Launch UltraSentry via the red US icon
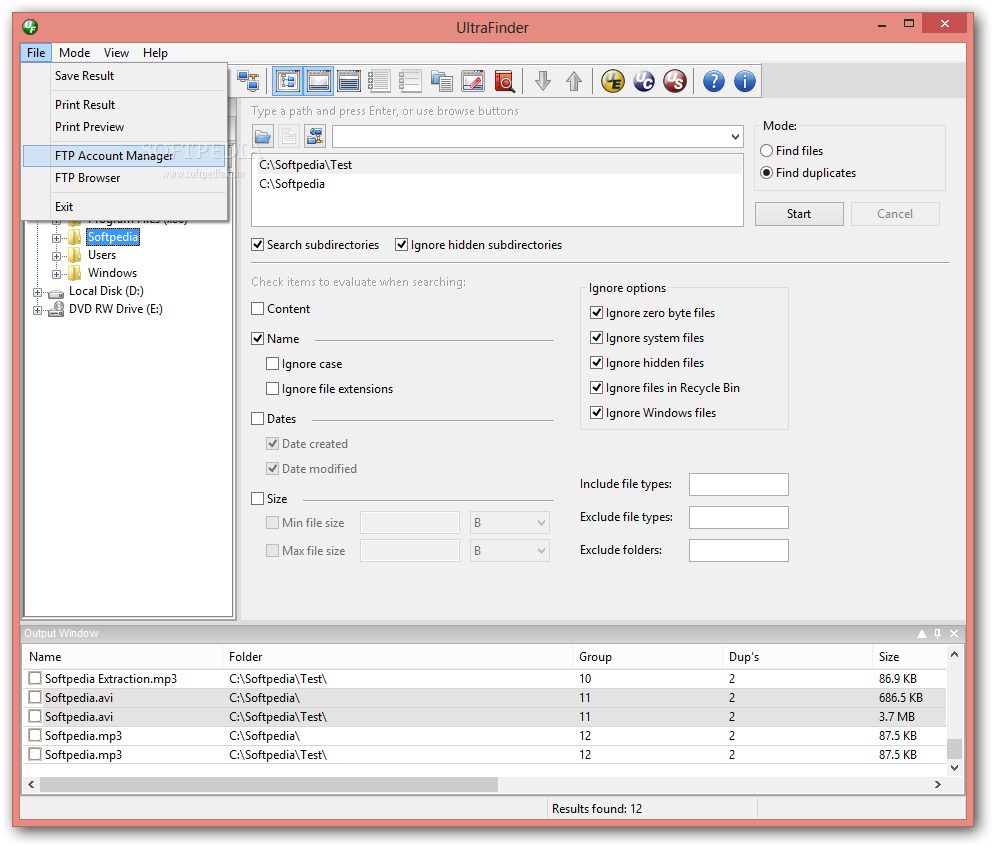994x847 pixels. click(675, 81)
